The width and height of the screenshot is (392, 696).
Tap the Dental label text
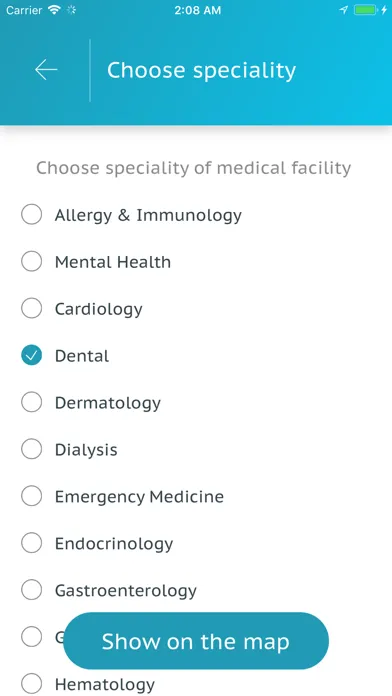point(82,356)
